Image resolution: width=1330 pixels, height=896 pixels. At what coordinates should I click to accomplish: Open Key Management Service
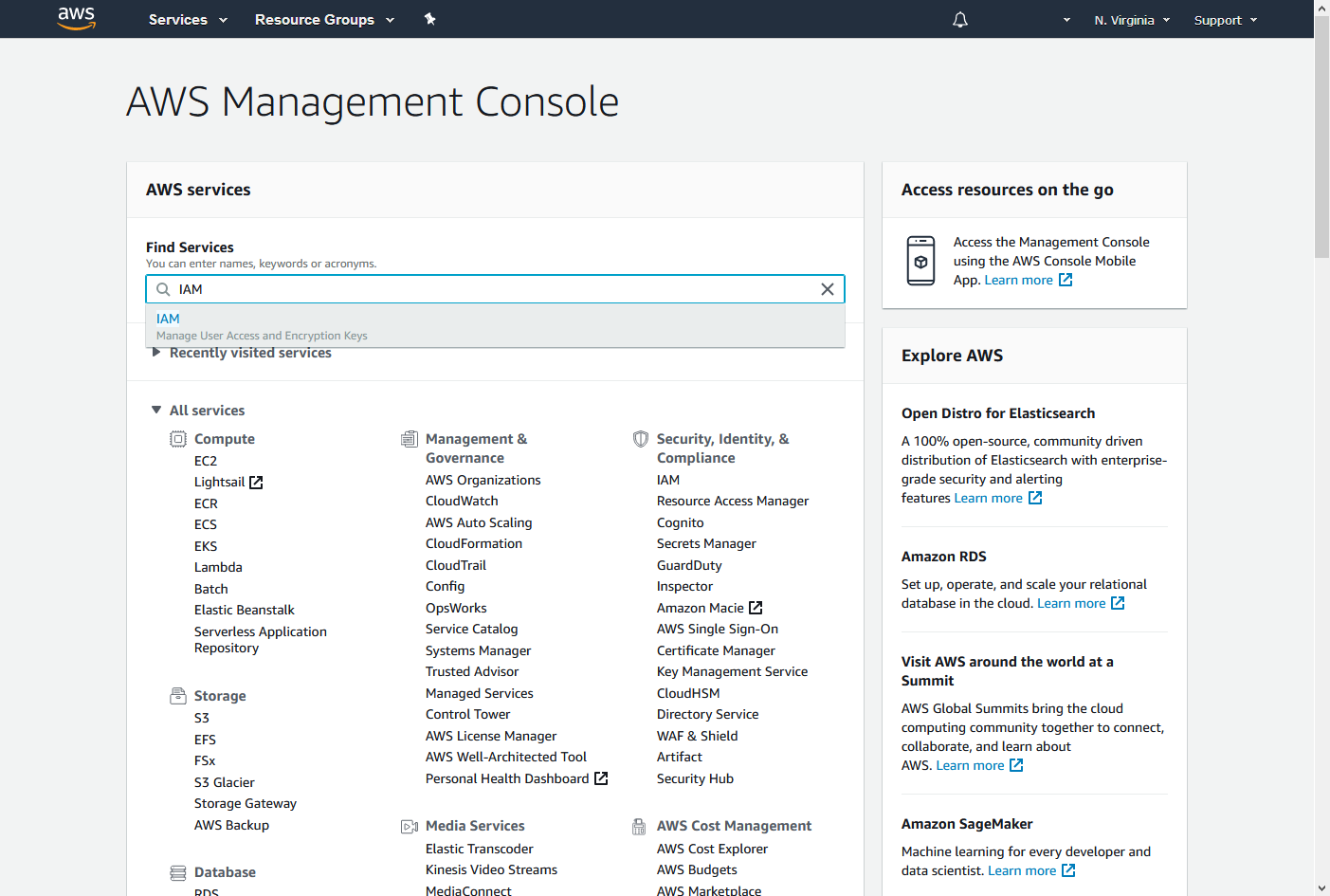pyautogui.click(x=733, y=671)
